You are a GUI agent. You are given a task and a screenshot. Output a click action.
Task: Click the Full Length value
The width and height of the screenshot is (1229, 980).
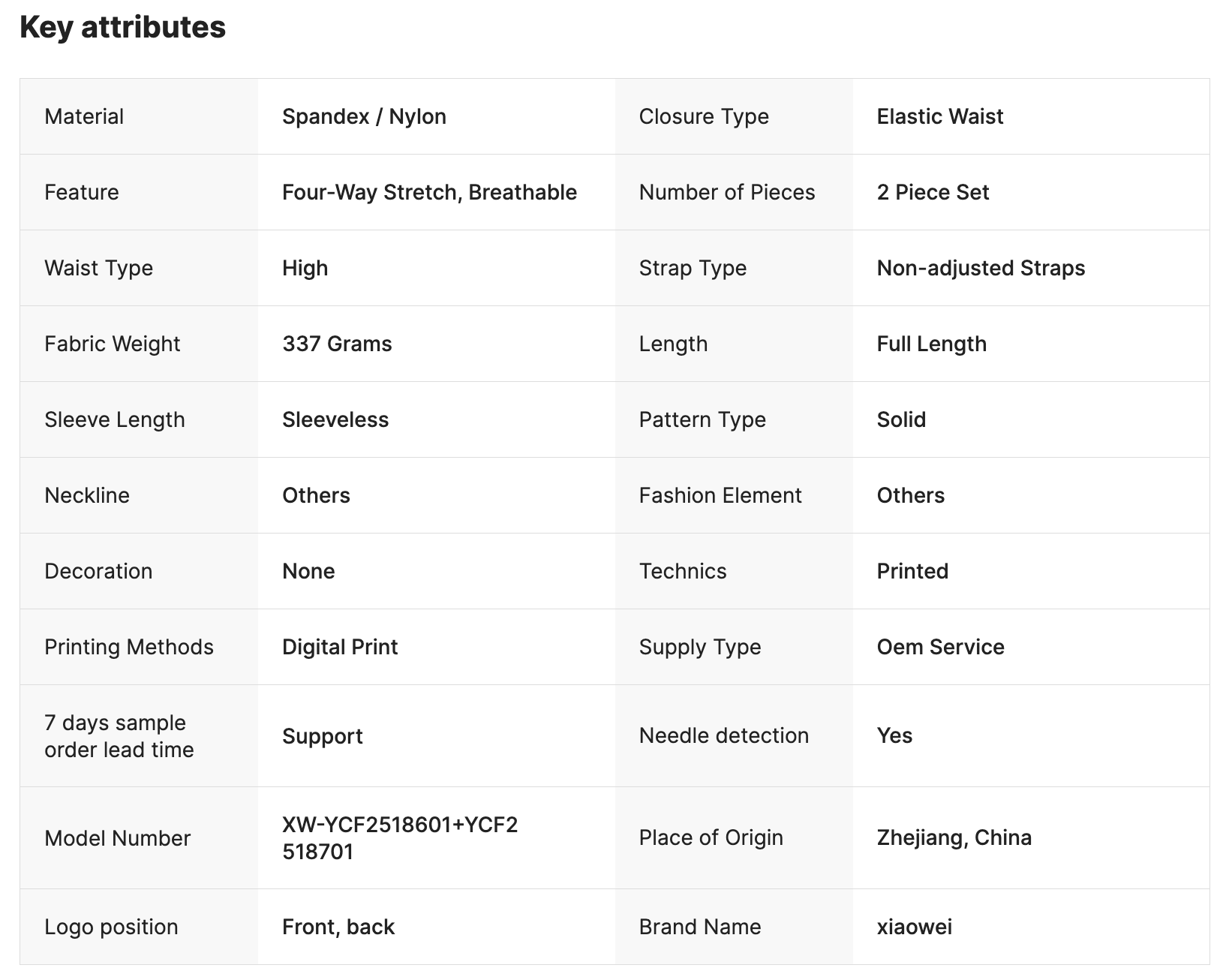click(931, 344)
